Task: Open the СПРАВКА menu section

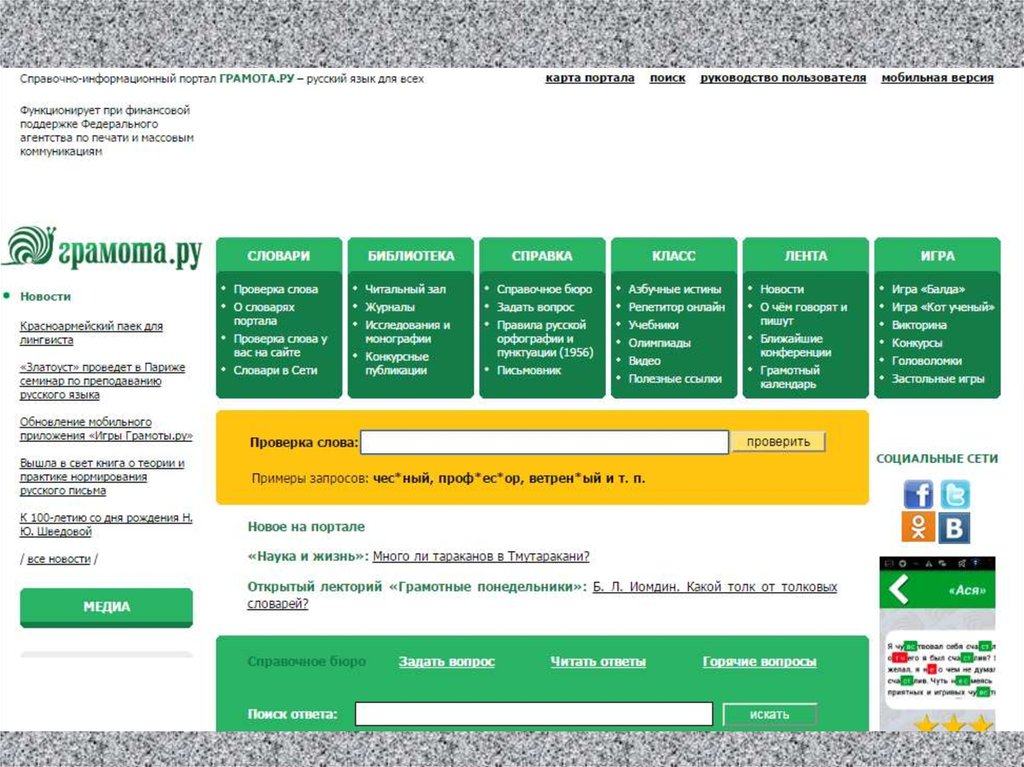Action: tap(542, 256)
